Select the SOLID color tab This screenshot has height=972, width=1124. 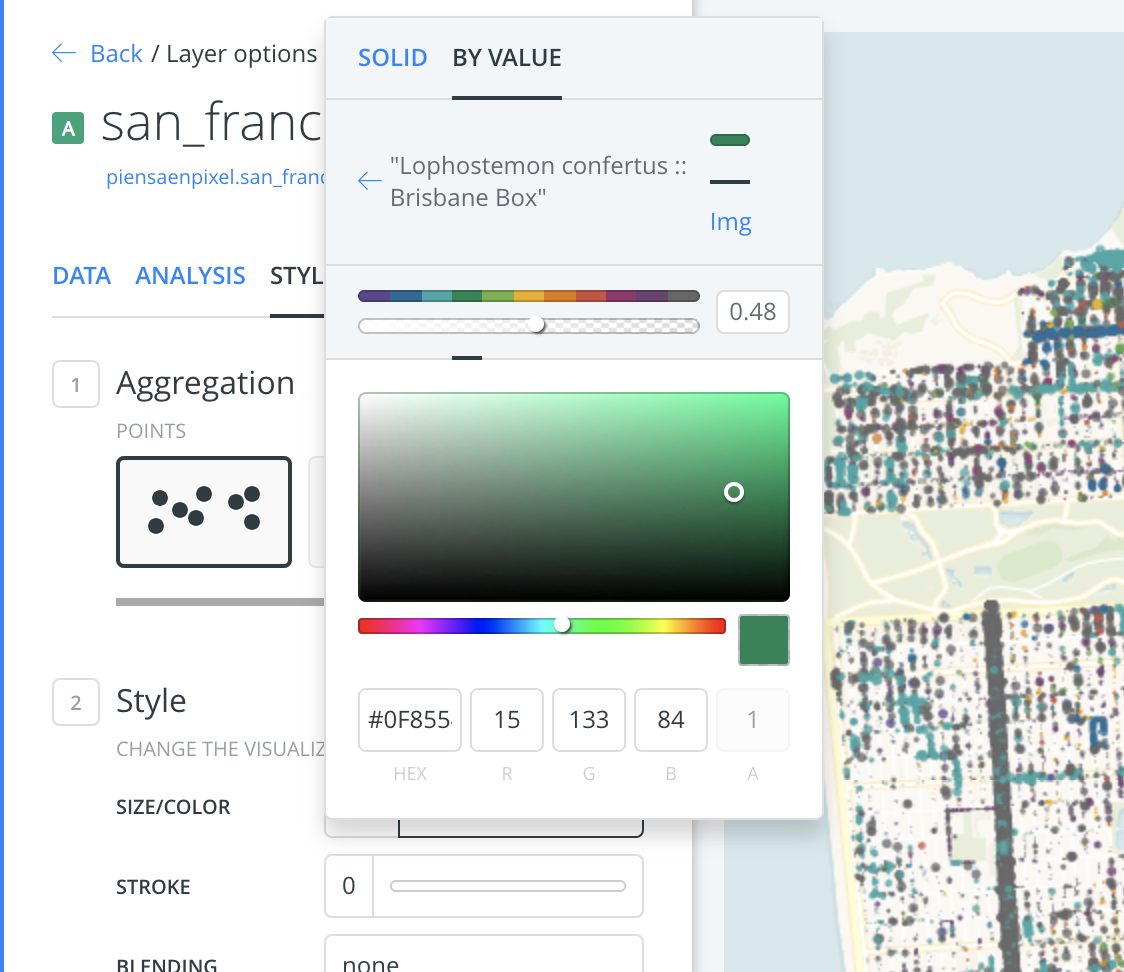pyautogui.click(x=392, y=57)
